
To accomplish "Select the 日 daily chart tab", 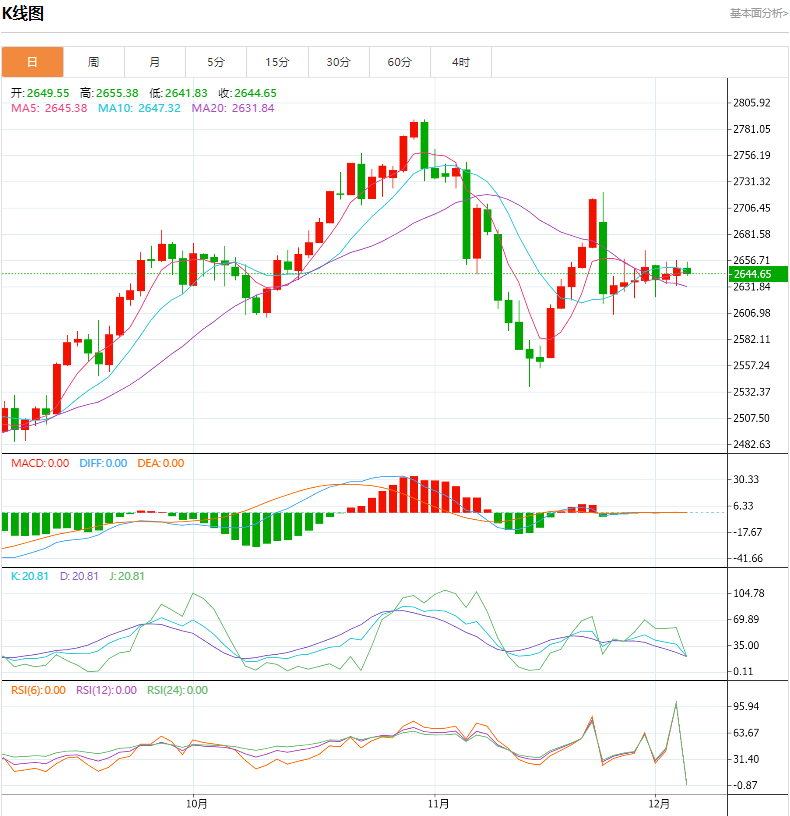I will tap(32, 62).
